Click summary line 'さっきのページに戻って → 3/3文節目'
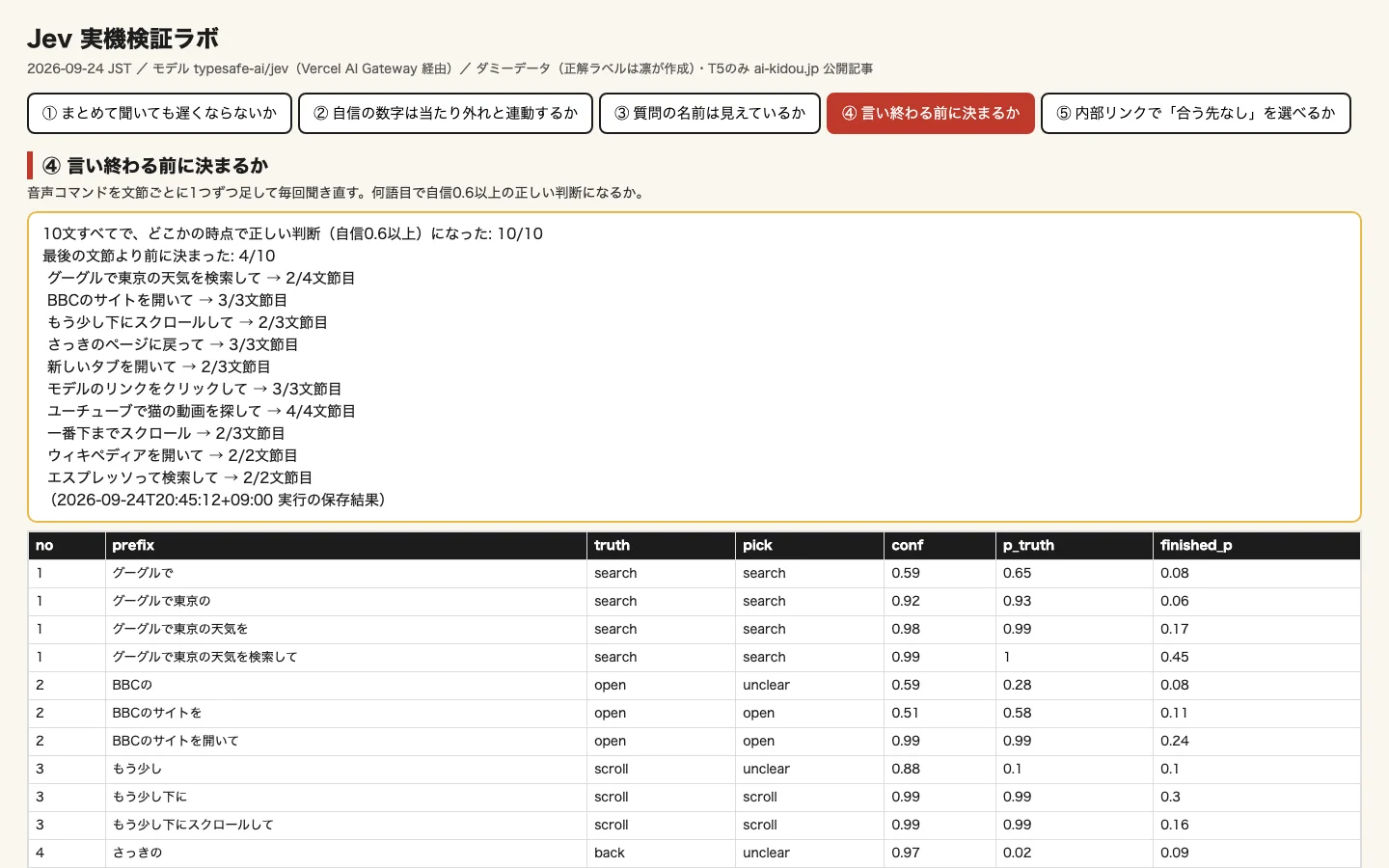This screenshot has width=1389, height=868. (x=173, y=344)
